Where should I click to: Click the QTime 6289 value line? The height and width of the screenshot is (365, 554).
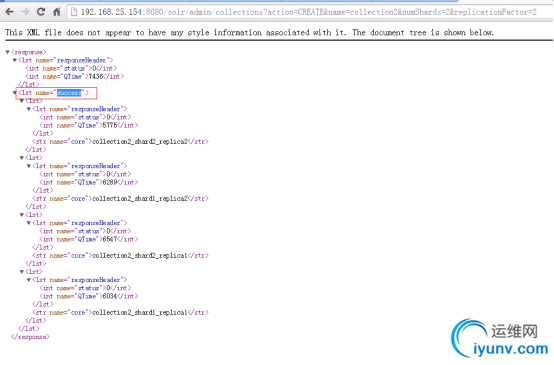[x=89, y=182]
